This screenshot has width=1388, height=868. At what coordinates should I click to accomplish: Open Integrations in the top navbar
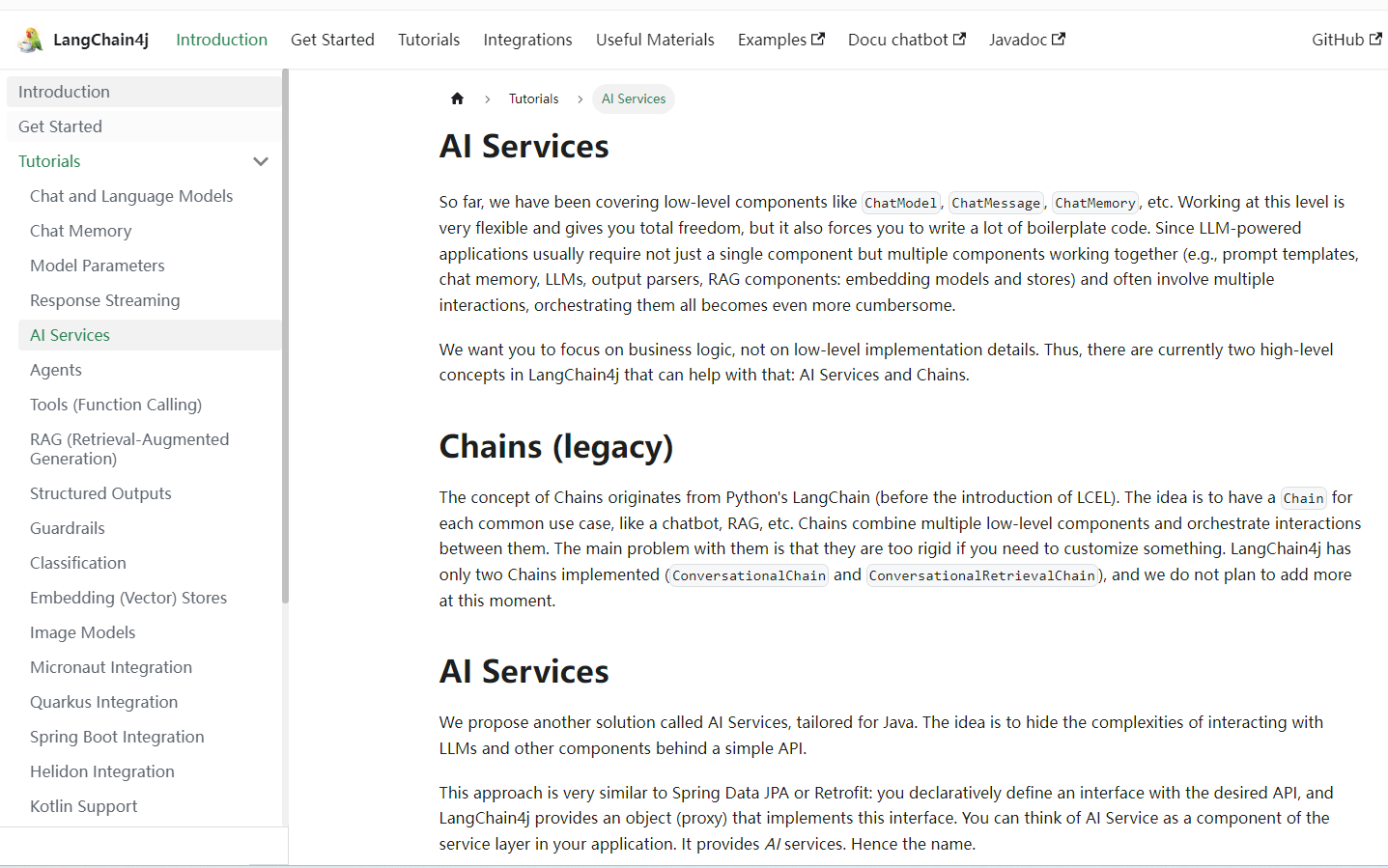tap(527, 40)
